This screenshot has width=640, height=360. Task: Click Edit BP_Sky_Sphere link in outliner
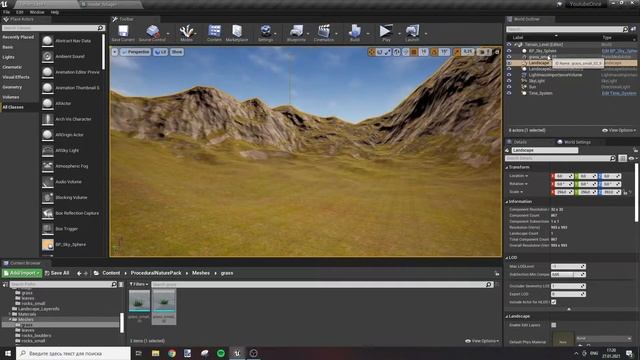click(619, 51)
